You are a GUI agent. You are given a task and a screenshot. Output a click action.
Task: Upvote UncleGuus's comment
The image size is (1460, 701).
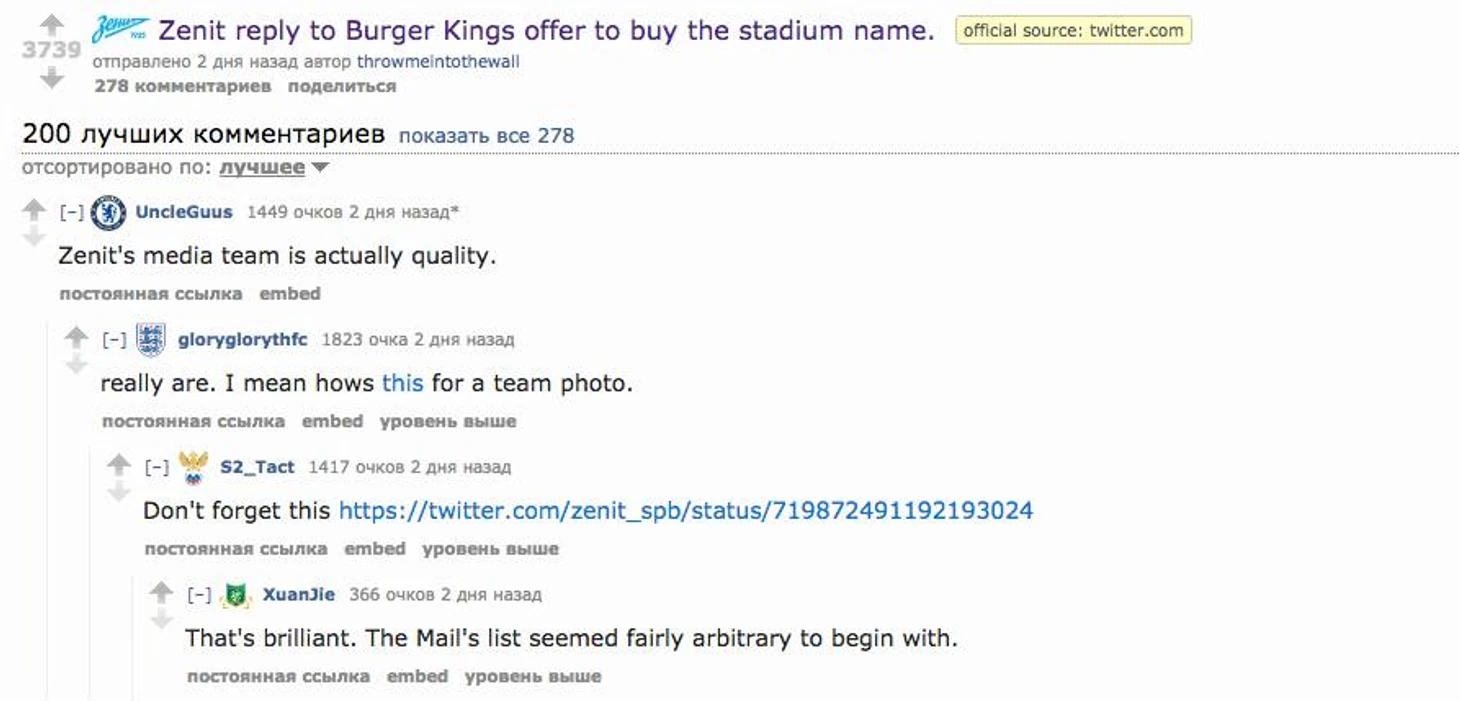click(x=34, y=209)
